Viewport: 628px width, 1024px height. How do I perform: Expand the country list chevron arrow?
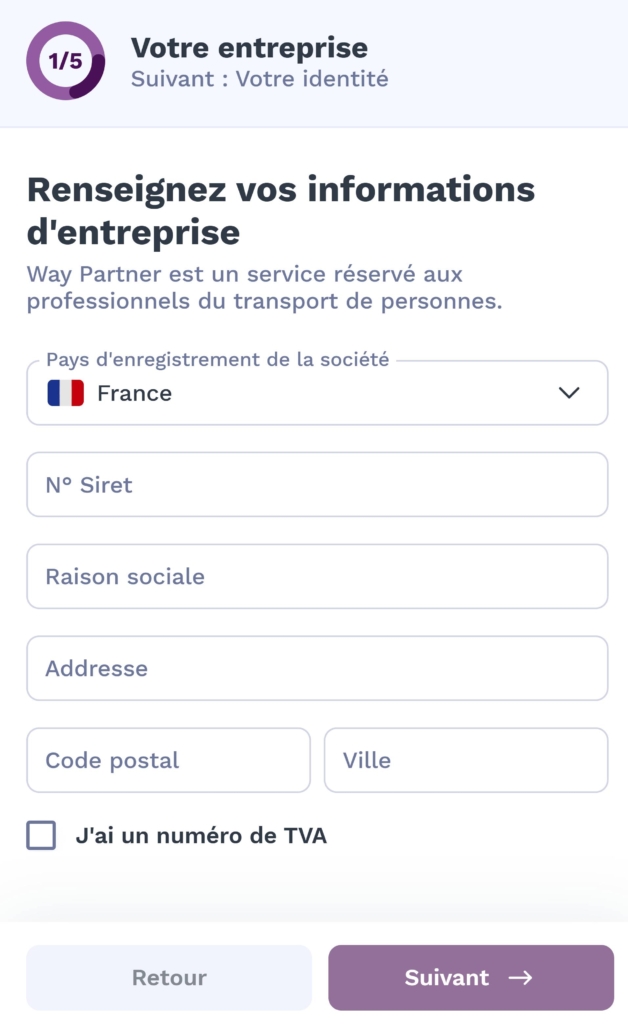tap(569, 393)
